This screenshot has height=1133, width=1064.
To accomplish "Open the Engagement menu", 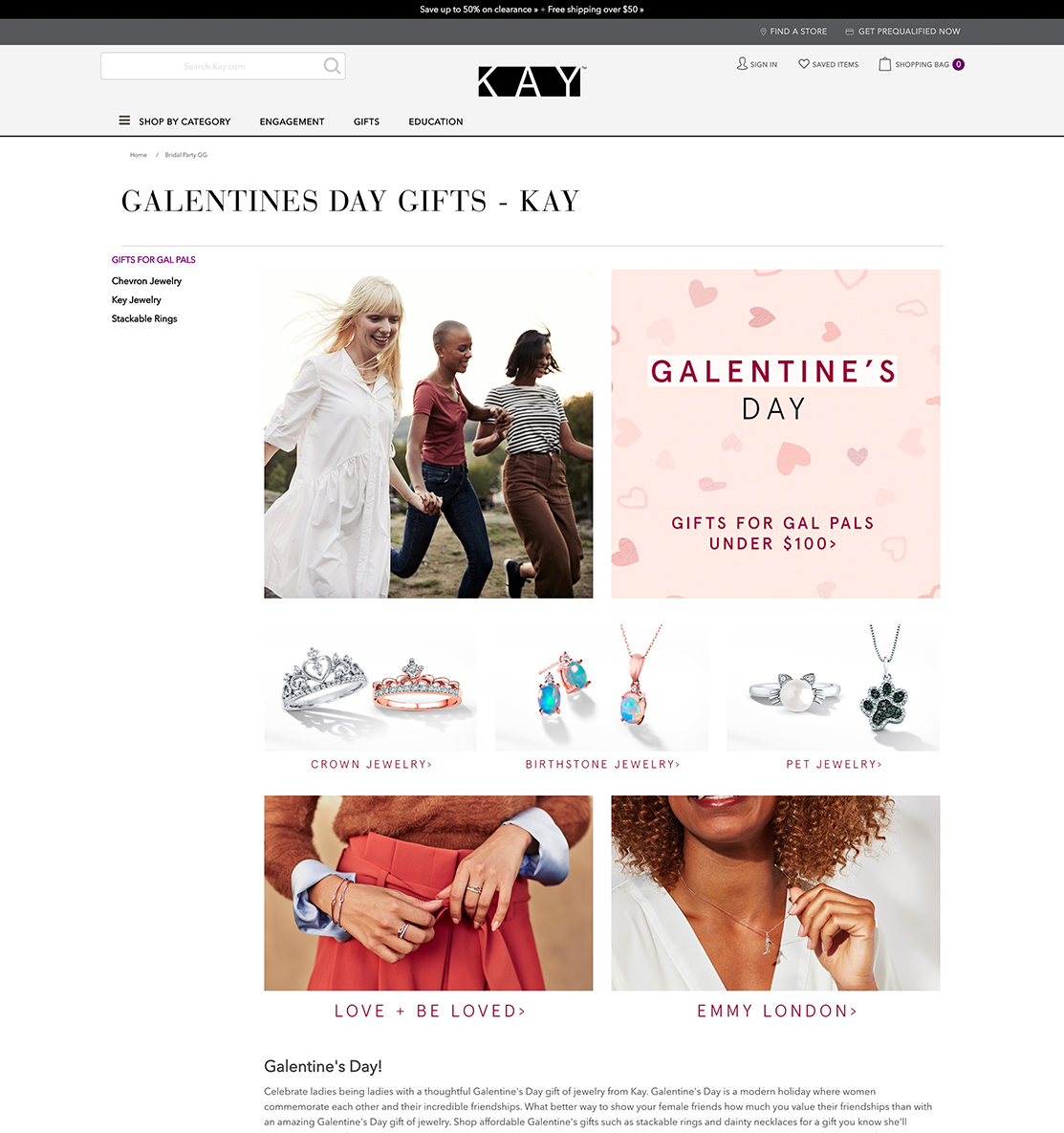I will [x=292, y=121].
